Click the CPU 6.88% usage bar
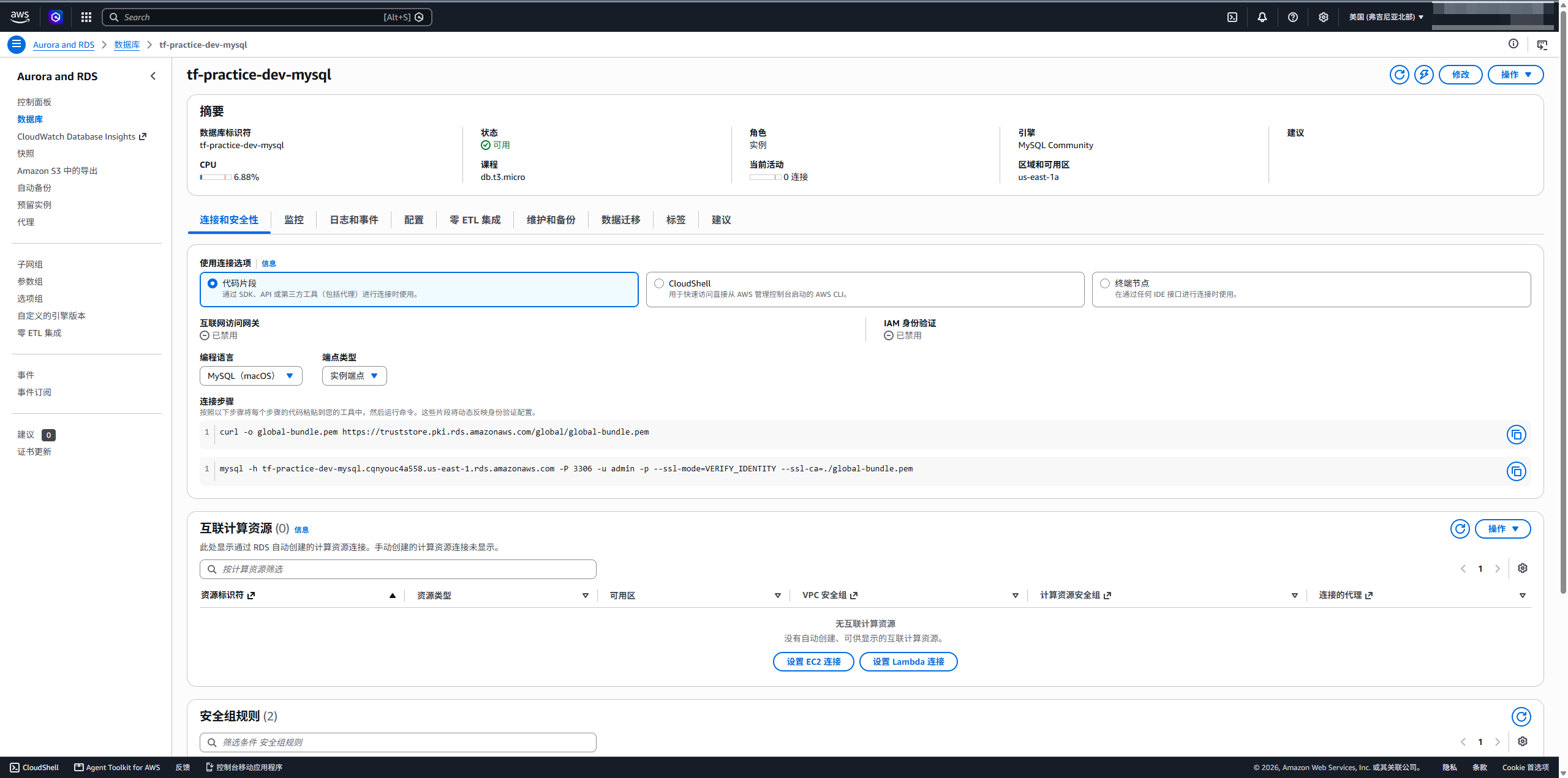Image resolution: width=1568 pixels, height=778 pixels. coord(215,177)
